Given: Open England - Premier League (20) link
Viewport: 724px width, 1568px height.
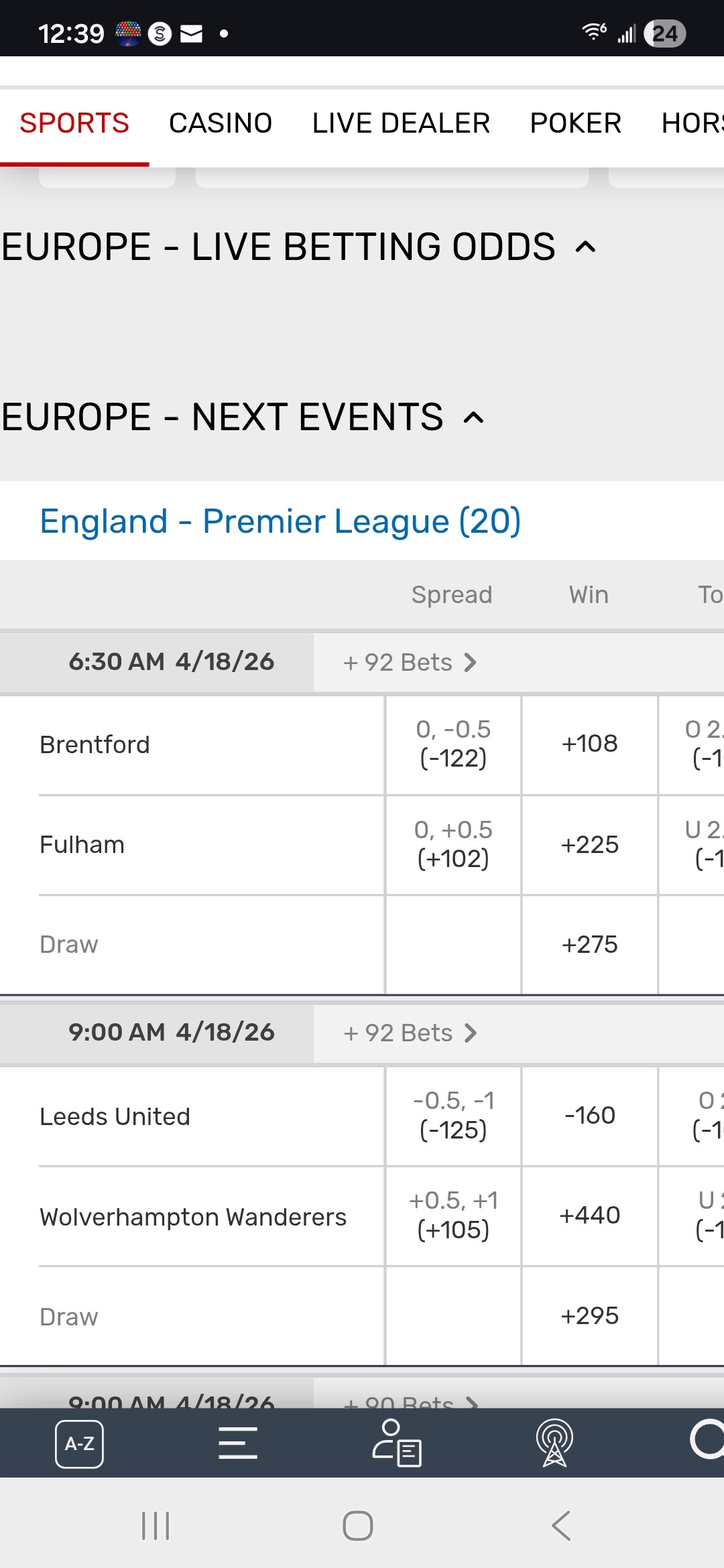Looking at the screenshot, I should 280,521.
